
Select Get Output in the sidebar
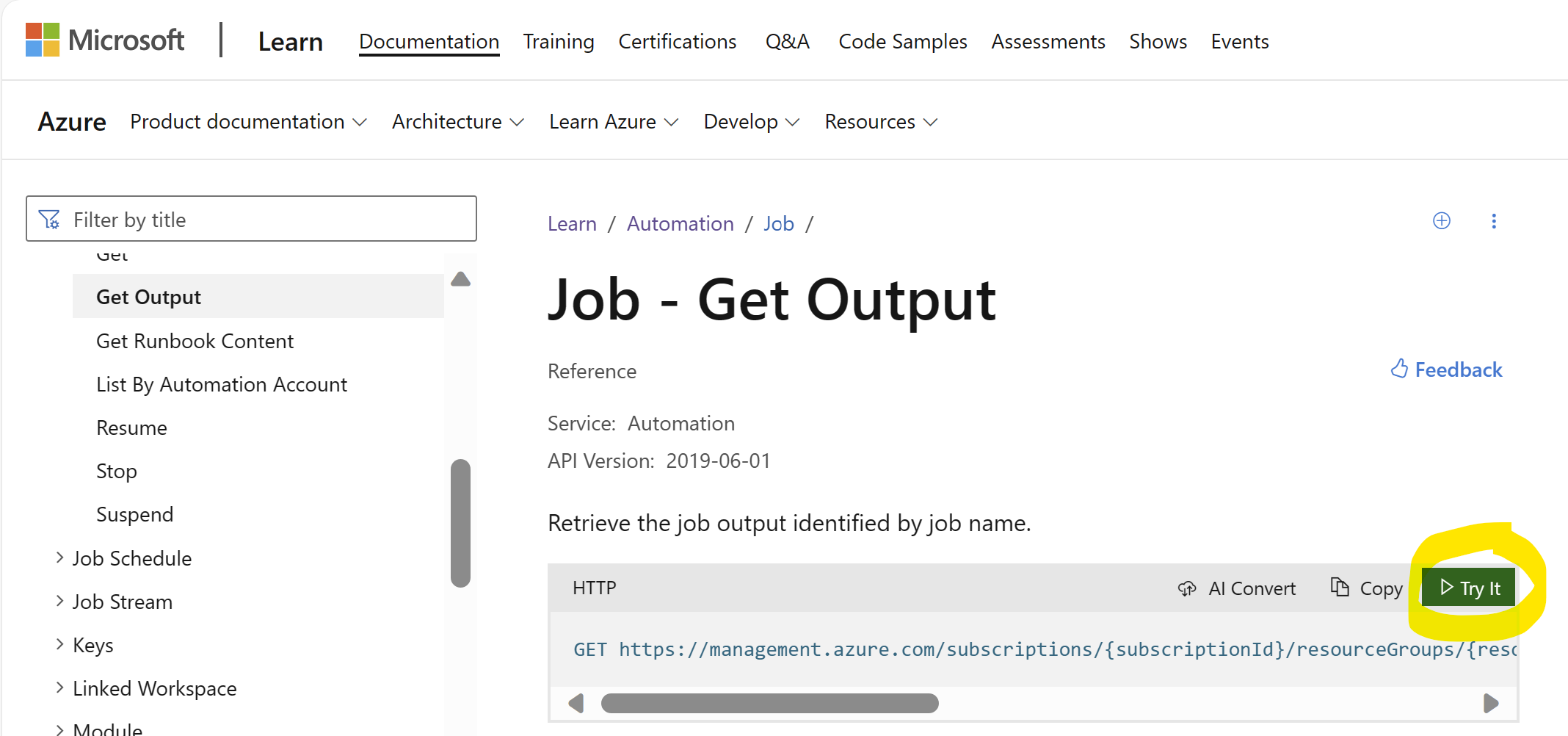pyautogui.click(x=258, y=296)
